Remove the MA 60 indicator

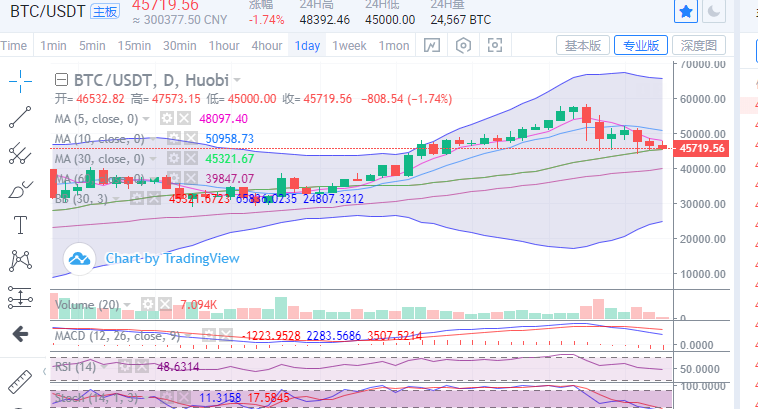click(x=190, y=178)
